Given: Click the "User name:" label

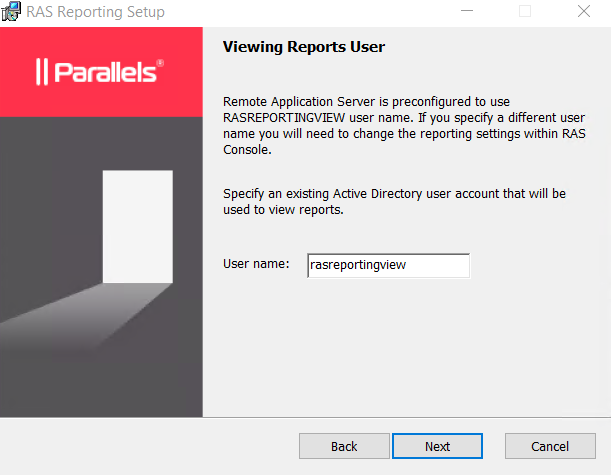Looking at the screenshot, I should click(256, 265).
